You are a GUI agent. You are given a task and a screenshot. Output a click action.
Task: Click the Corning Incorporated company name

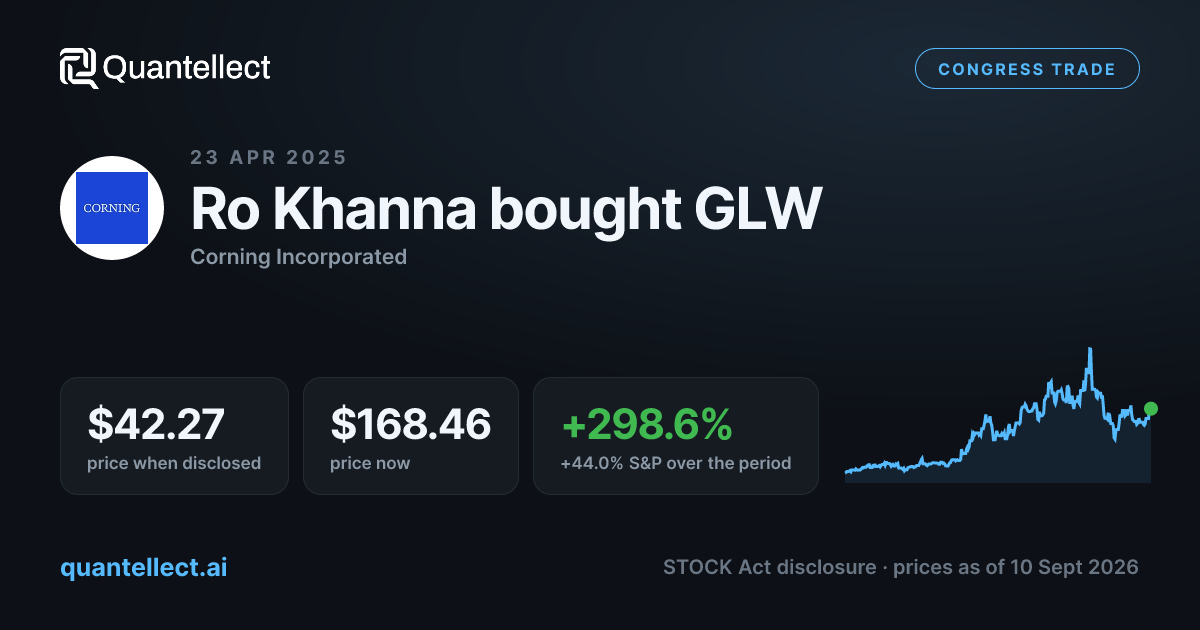click(x=298, y=257)
